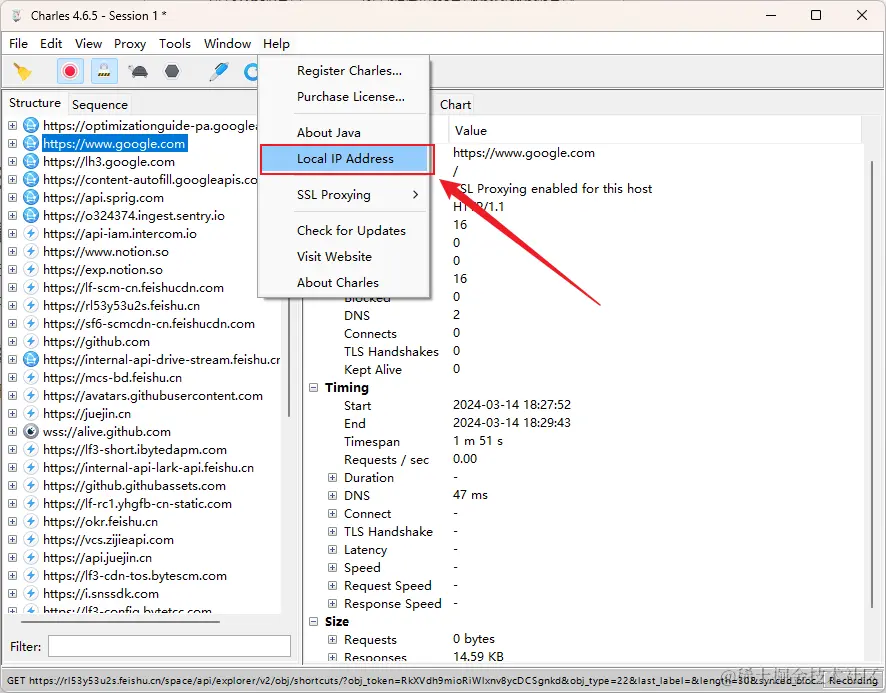Select https://internal-api-lark-api.feishu.cn tree row
The width and height of the screenshot is (886, 693).
[x=148, y=467]
